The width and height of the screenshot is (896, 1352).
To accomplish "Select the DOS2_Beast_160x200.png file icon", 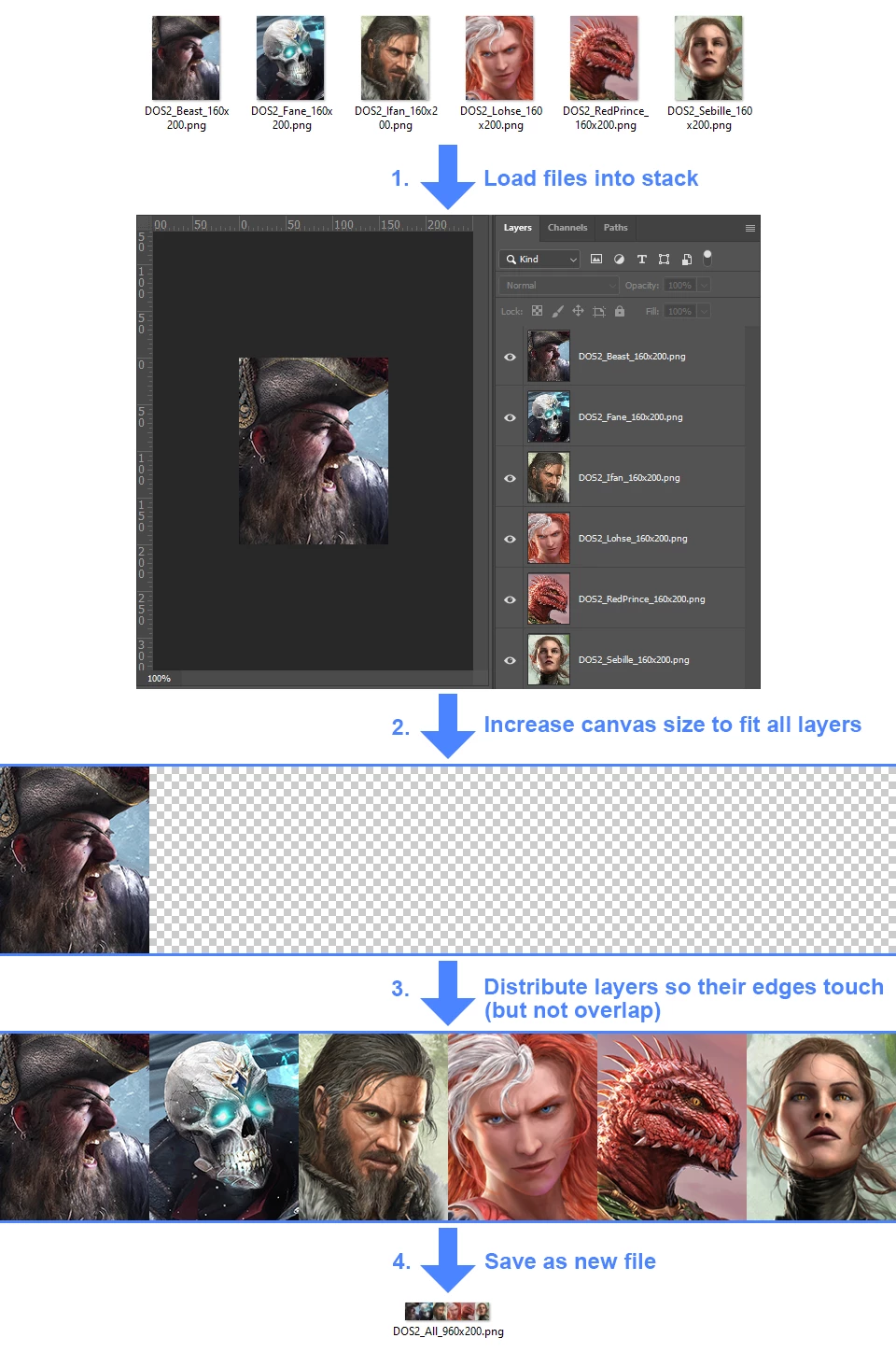I will (x=186, y=58).
